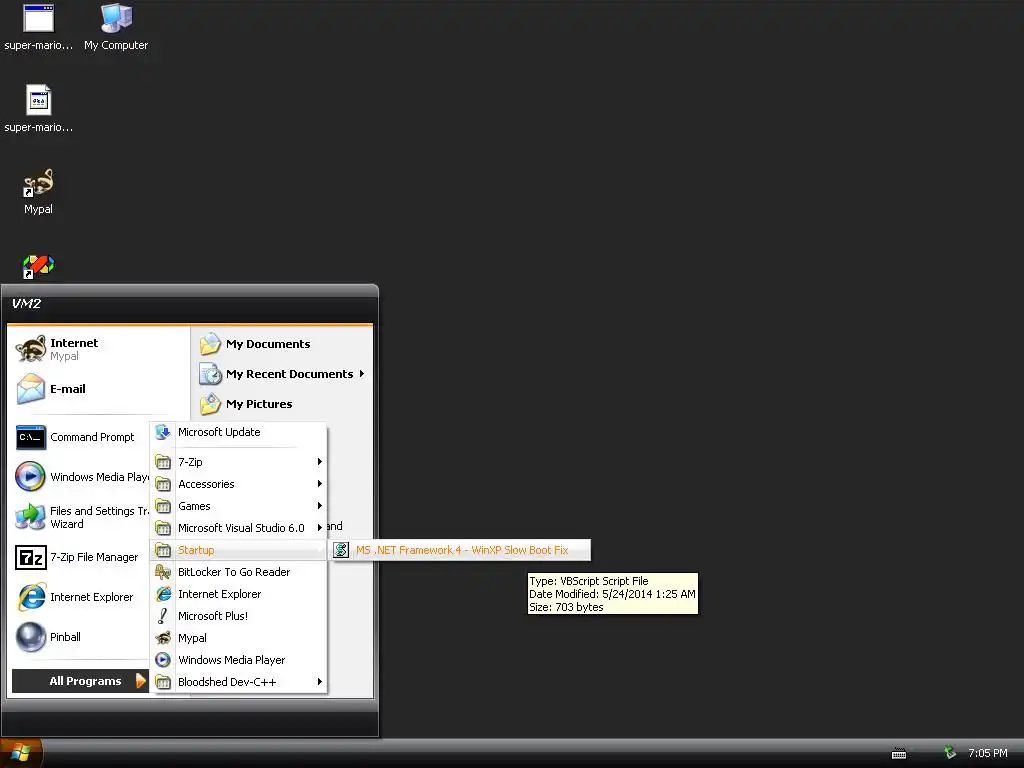Launch Internet Explorer from All Programs list

(238, 594)
